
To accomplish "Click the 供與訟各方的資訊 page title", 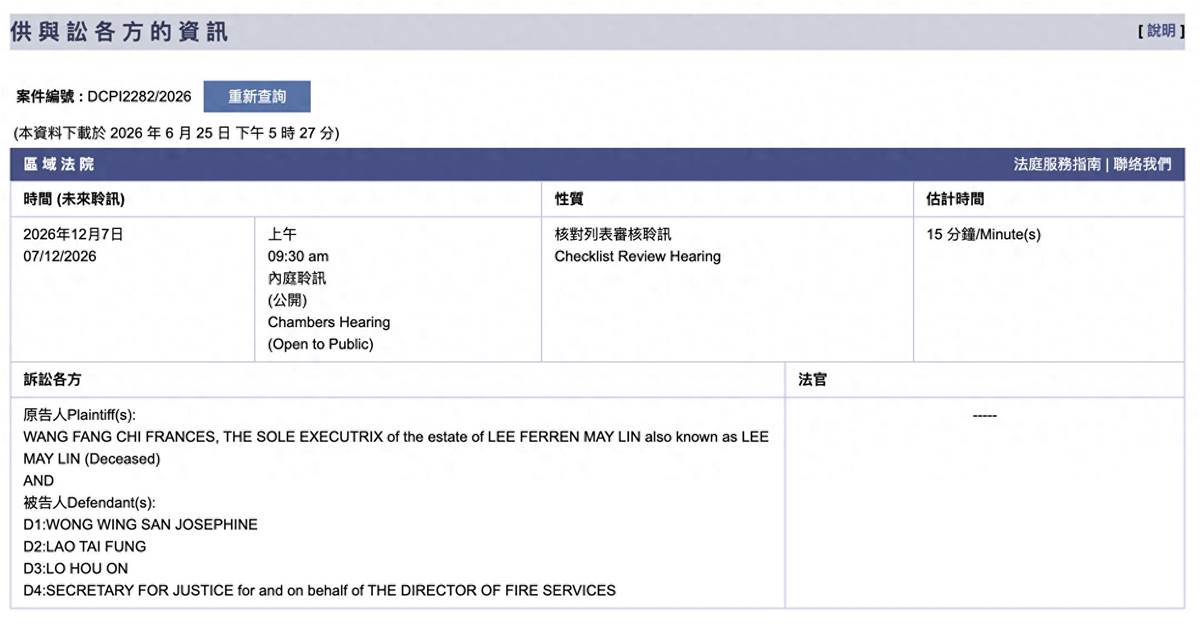I will coord(119,32).
